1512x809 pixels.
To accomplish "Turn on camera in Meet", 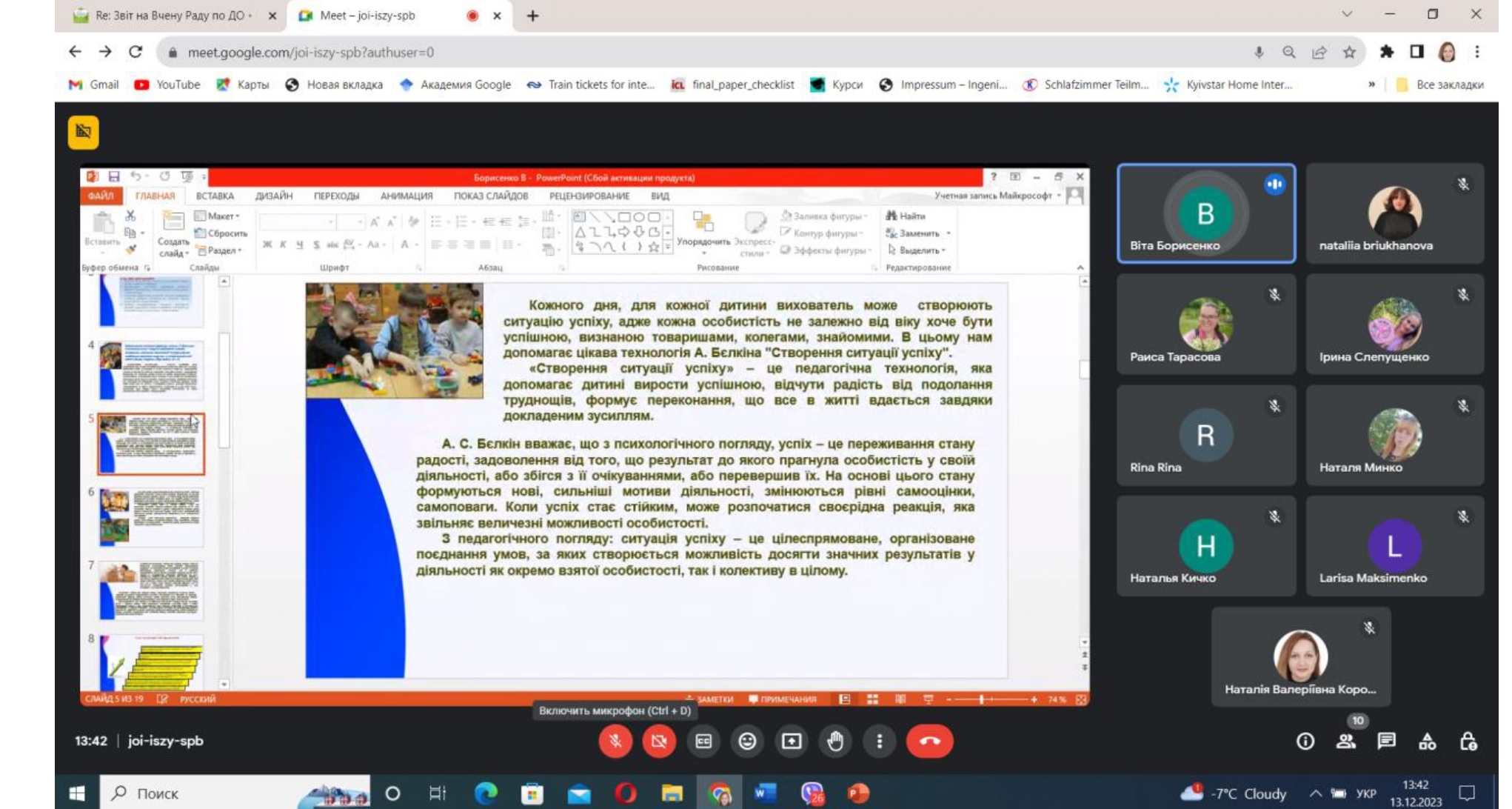I will (658, 741).
